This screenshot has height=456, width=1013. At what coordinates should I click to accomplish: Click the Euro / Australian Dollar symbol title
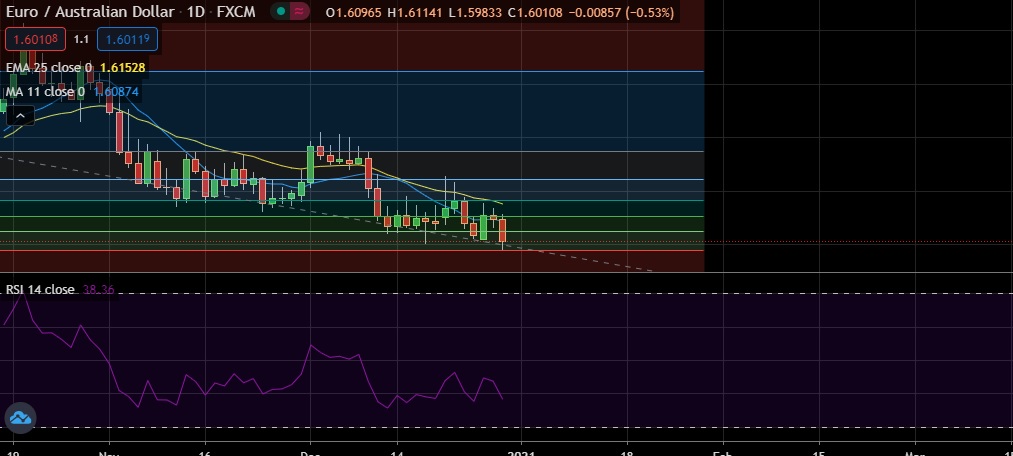(90, 12)
